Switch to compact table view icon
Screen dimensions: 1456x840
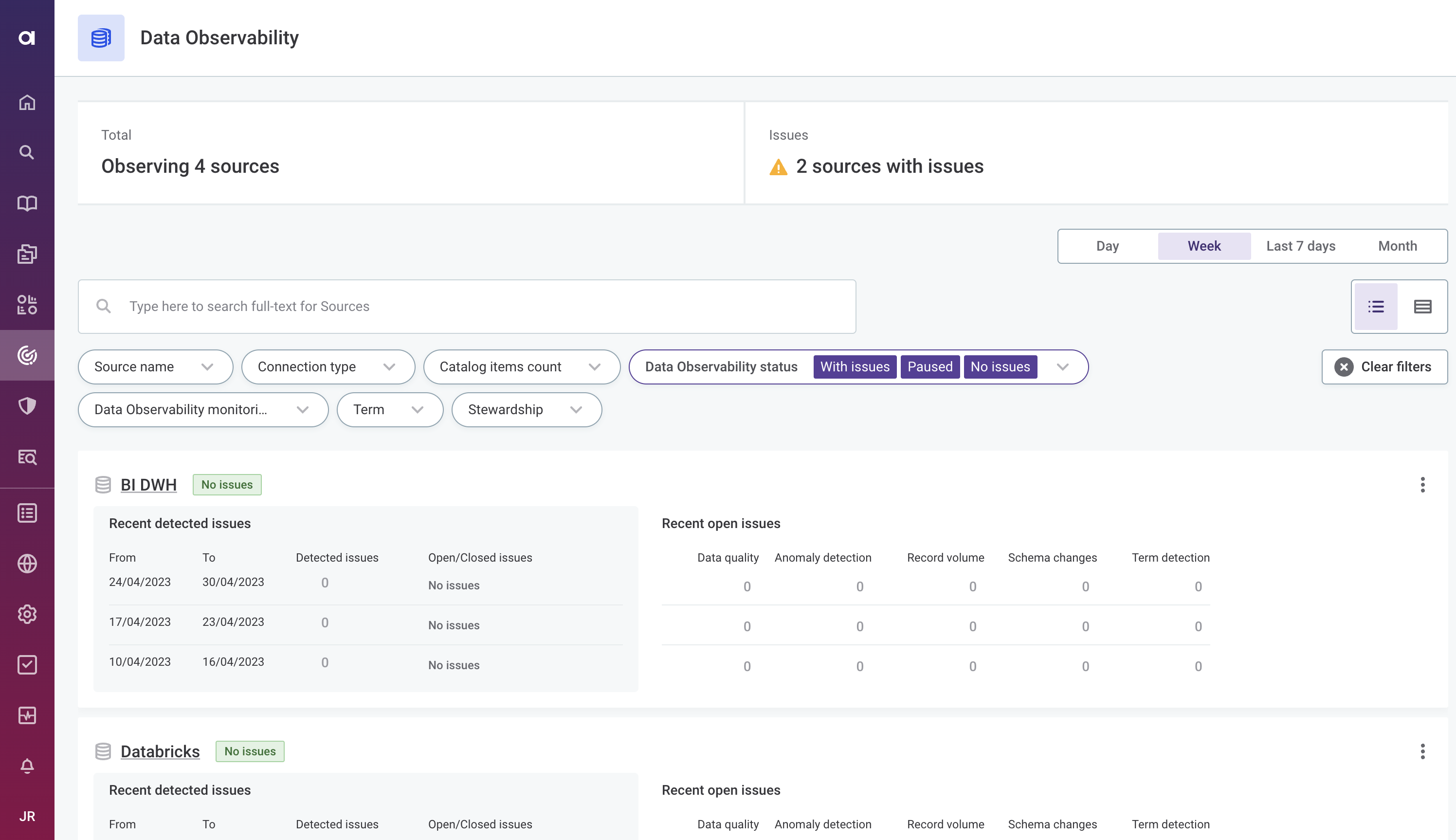click(1422, 306)
